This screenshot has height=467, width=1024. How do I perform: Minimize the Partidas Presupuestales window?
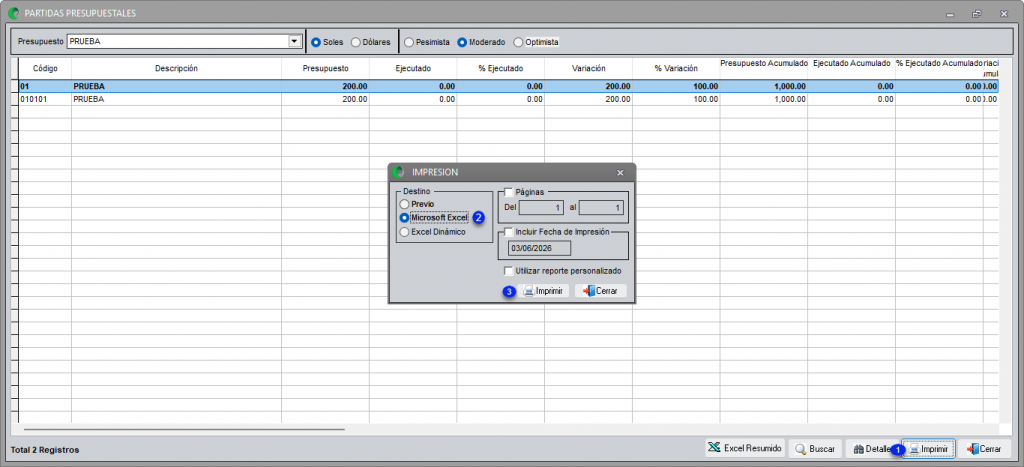(950, 14)
